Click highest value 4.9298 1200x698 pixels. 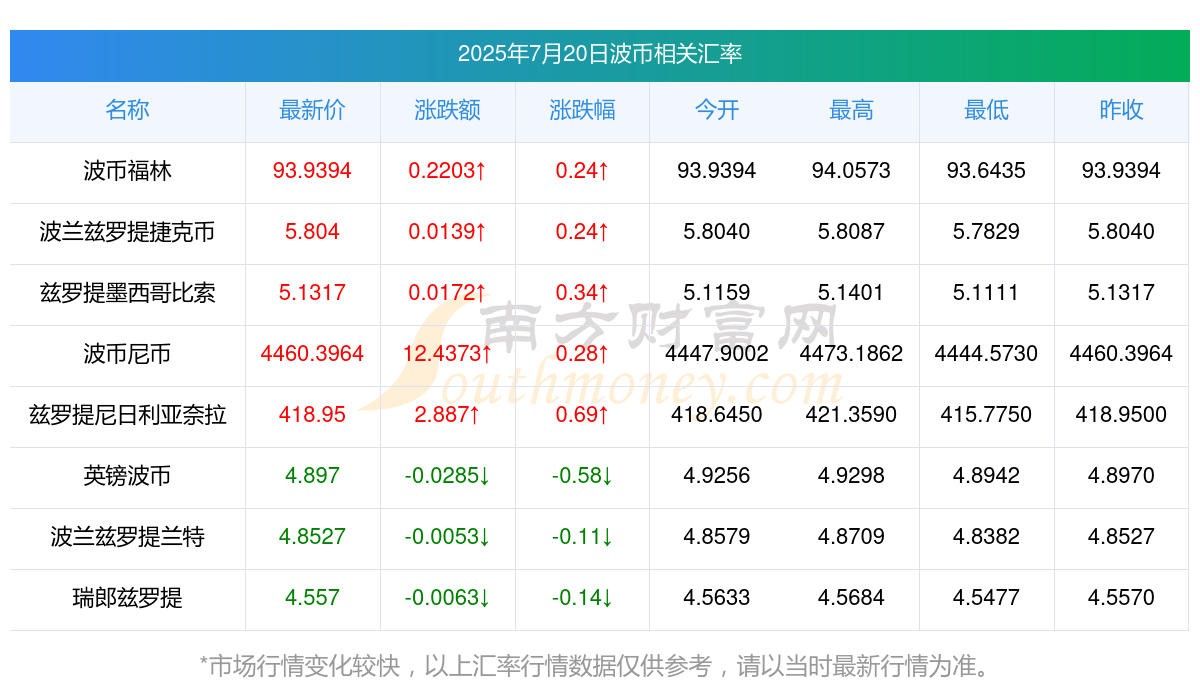coord(851,476)
